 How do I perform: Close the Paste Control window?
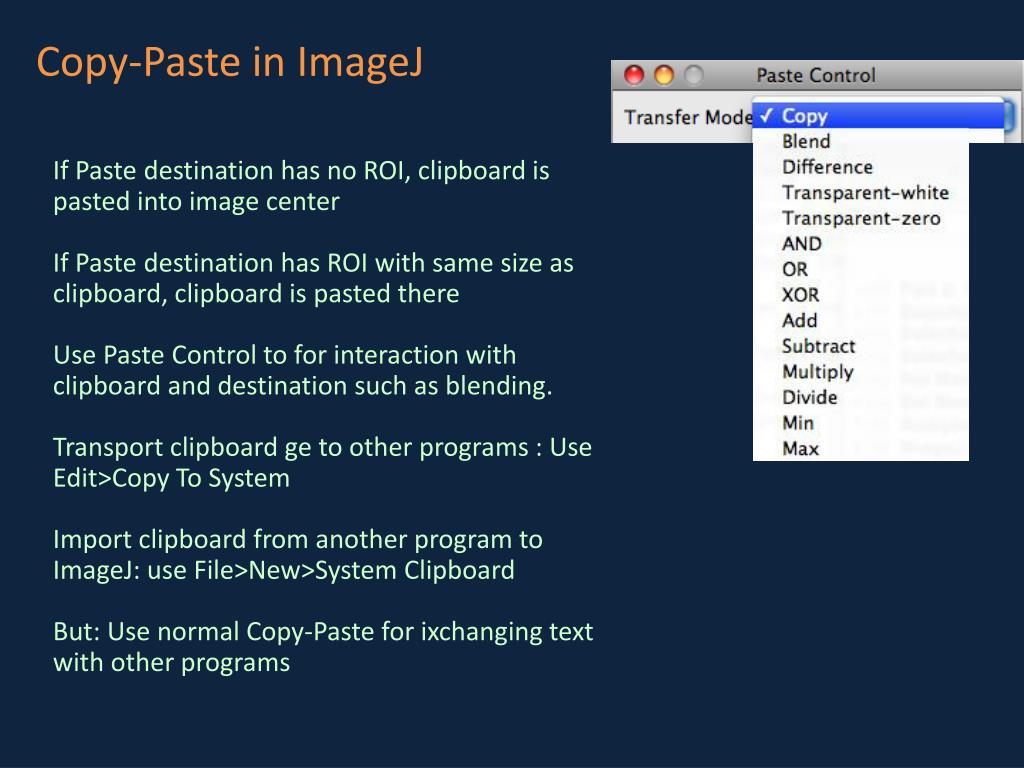pos(633,75)
